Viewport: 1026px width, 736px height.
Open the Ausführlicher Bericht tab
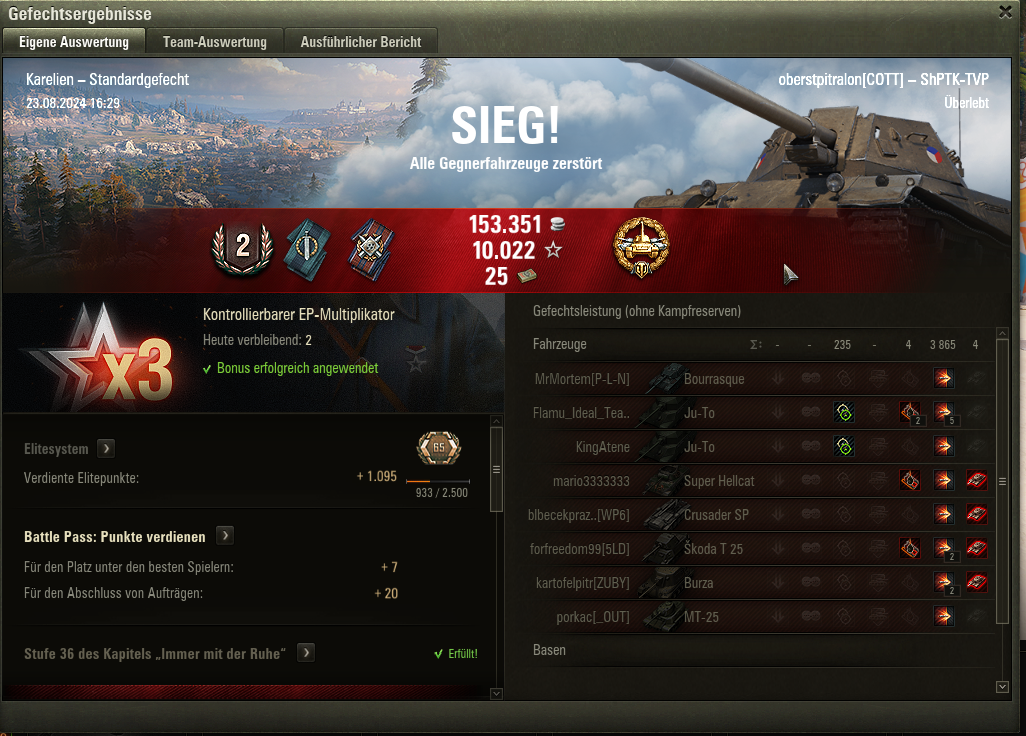point(361,42)
